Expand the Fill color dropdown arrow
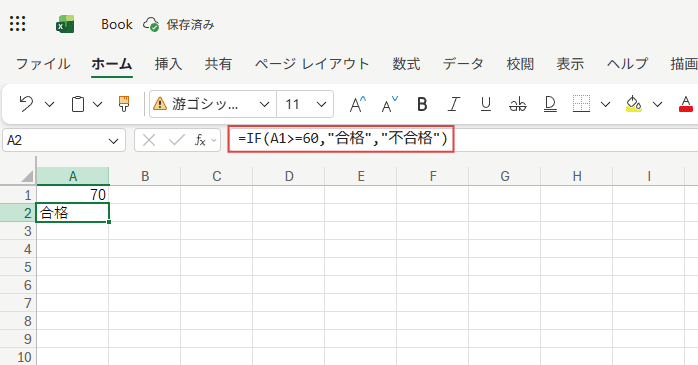 click(657, 105)
